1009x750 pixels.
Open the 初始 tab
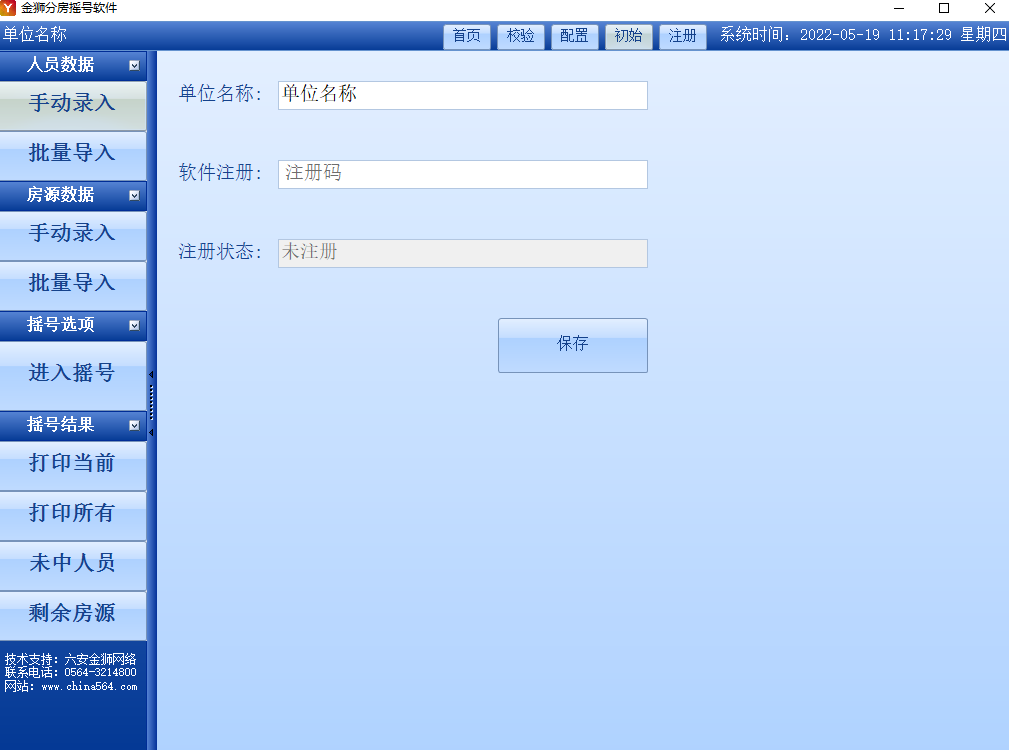(628, 36)
